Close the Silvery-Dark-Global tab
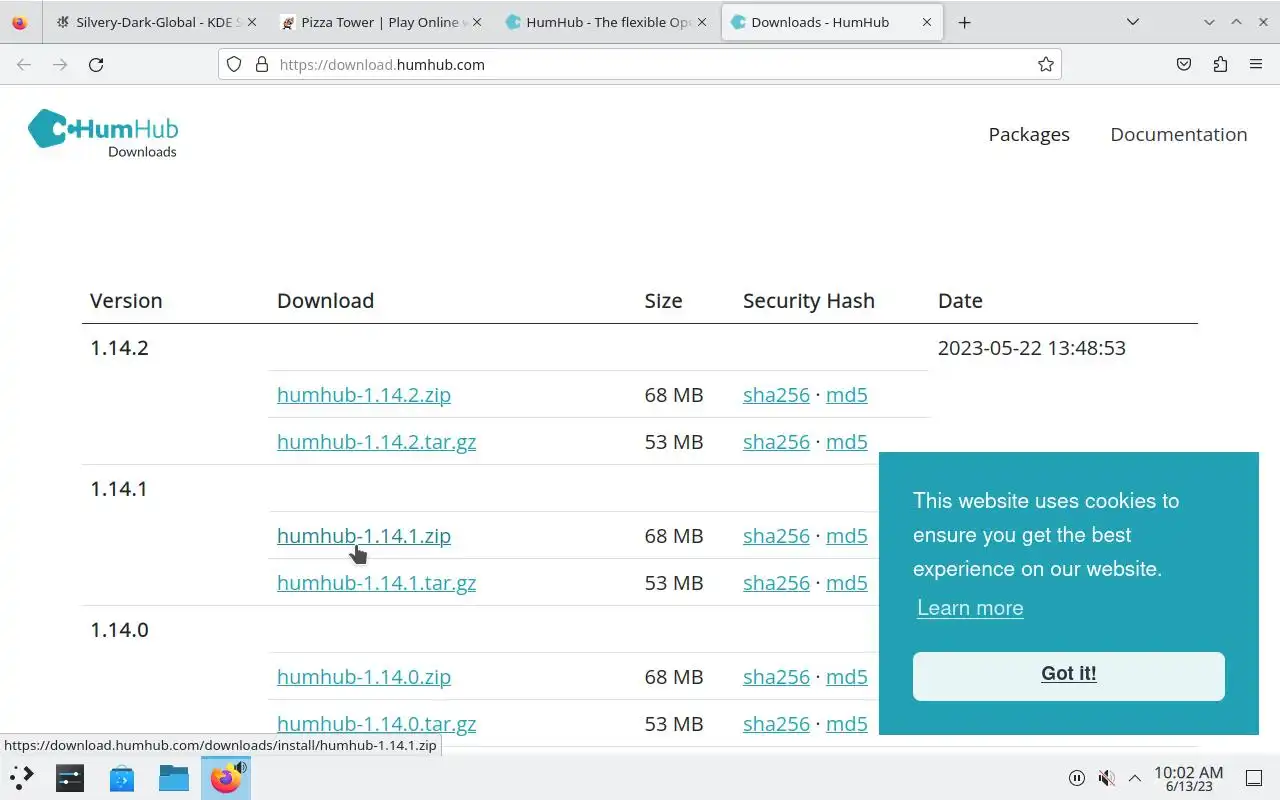The image size is (1280, 800). (251, 22)
